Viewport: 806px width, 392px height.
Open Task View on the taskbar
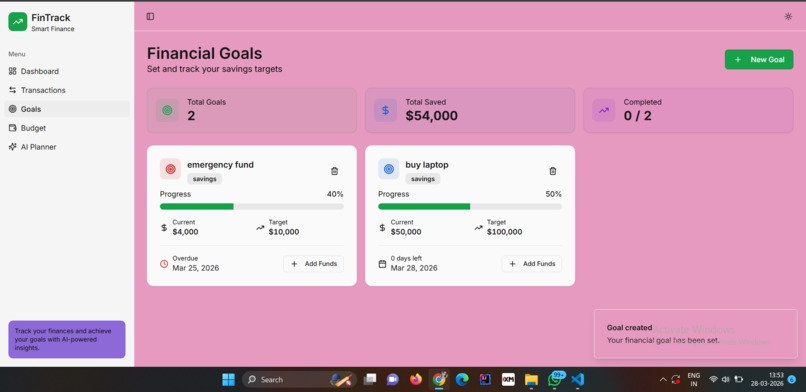coord(369,380)
